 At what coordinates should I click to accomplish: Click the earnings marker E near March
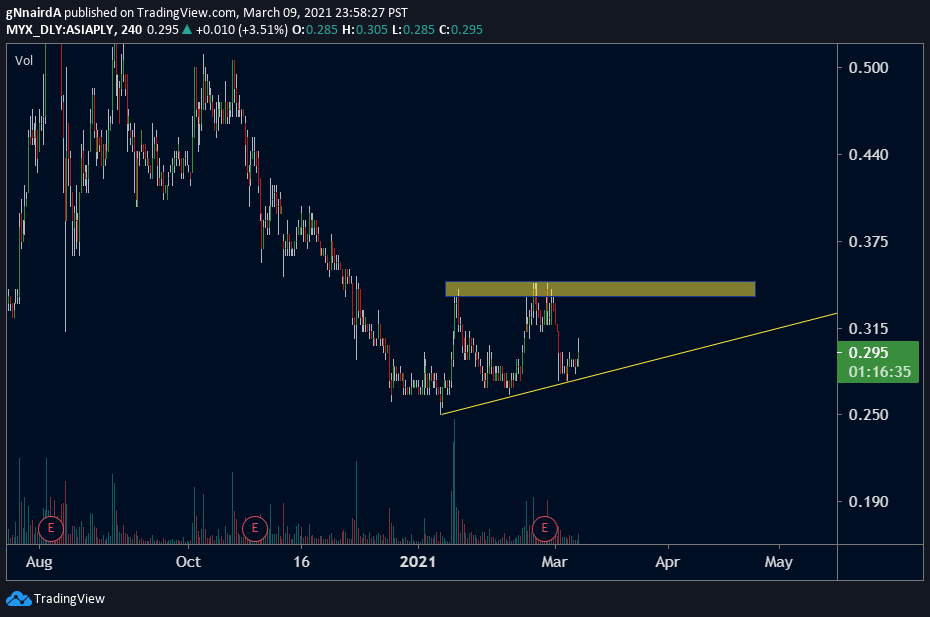coord(544,527)
